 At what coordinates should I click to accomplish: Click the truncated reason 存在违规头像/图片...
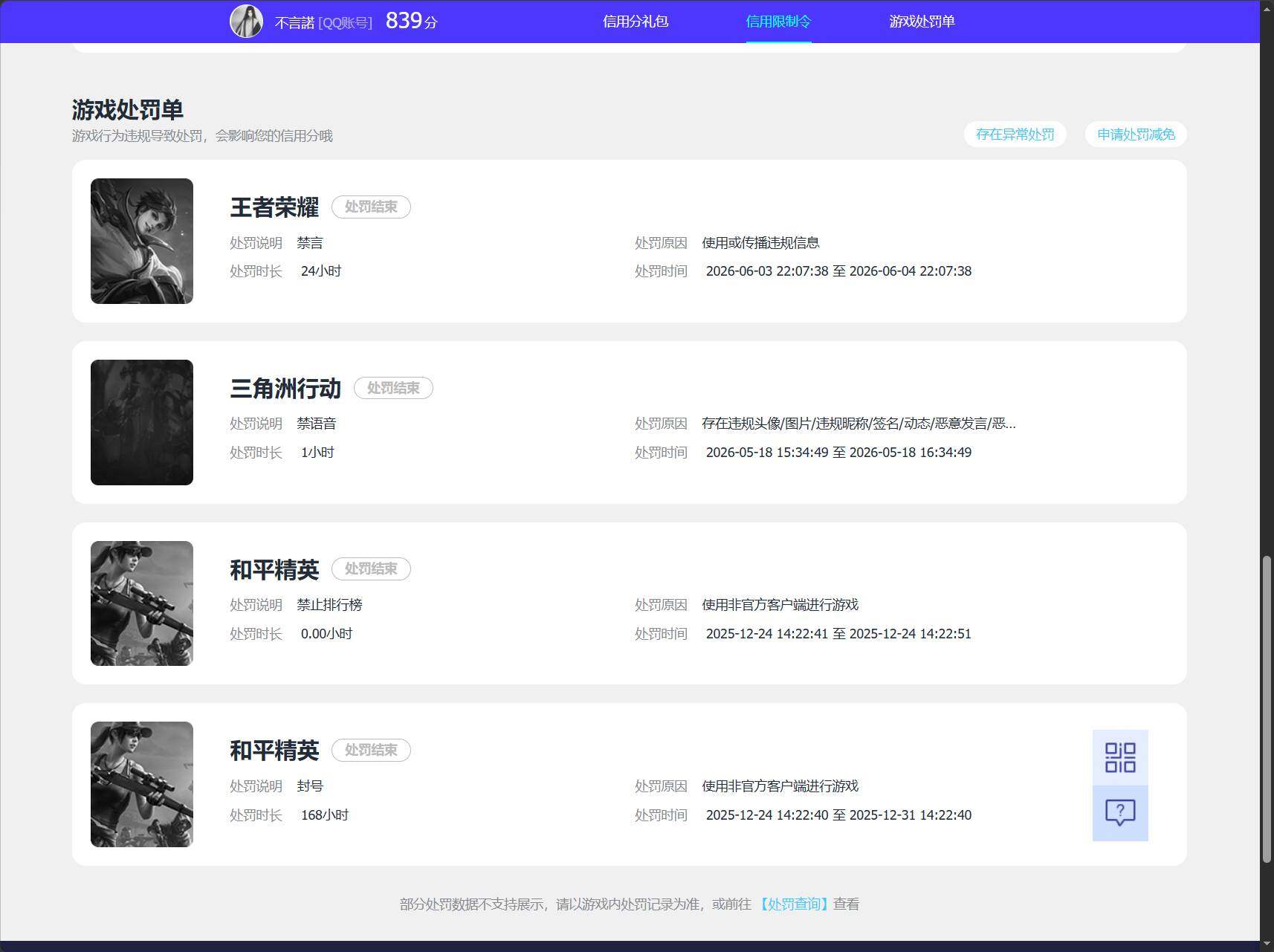coord(859,424)
